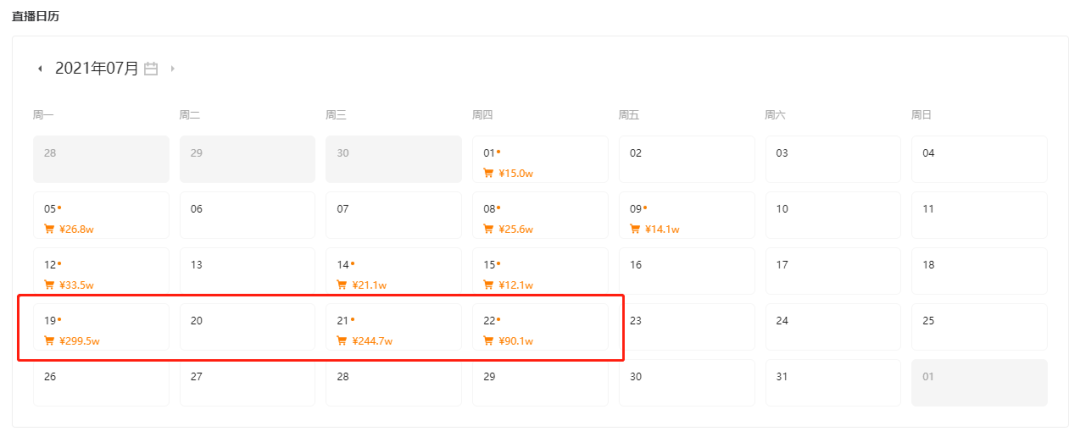This screenshot has height=437, width=1080.
Task: Open the ¥12.1w sales on day 15
Action: [x=516, y=285]
